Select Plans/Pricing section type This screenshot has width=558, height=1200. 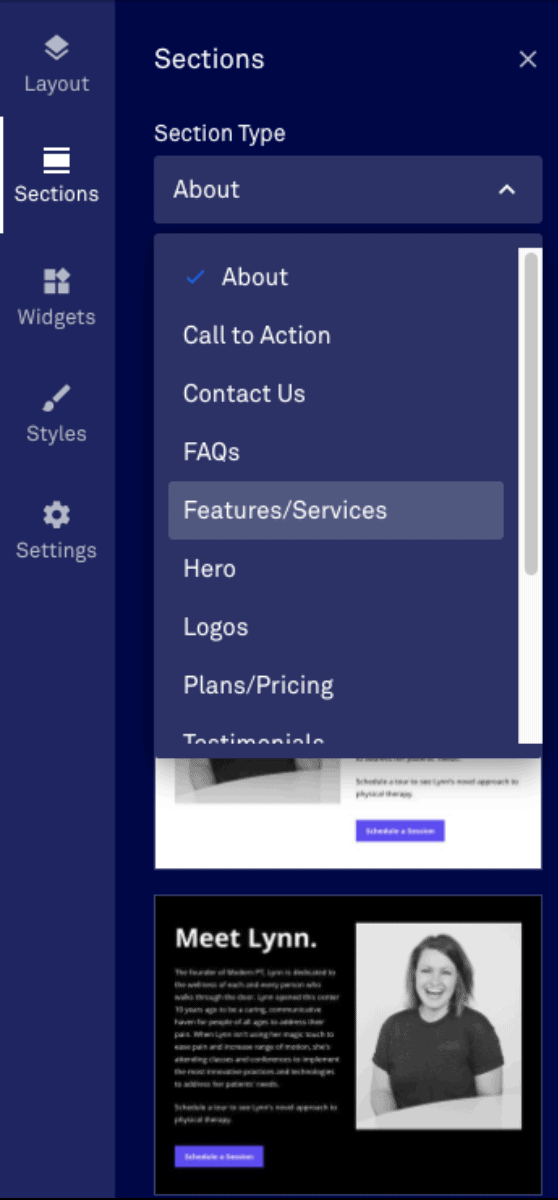pos(336,686)
